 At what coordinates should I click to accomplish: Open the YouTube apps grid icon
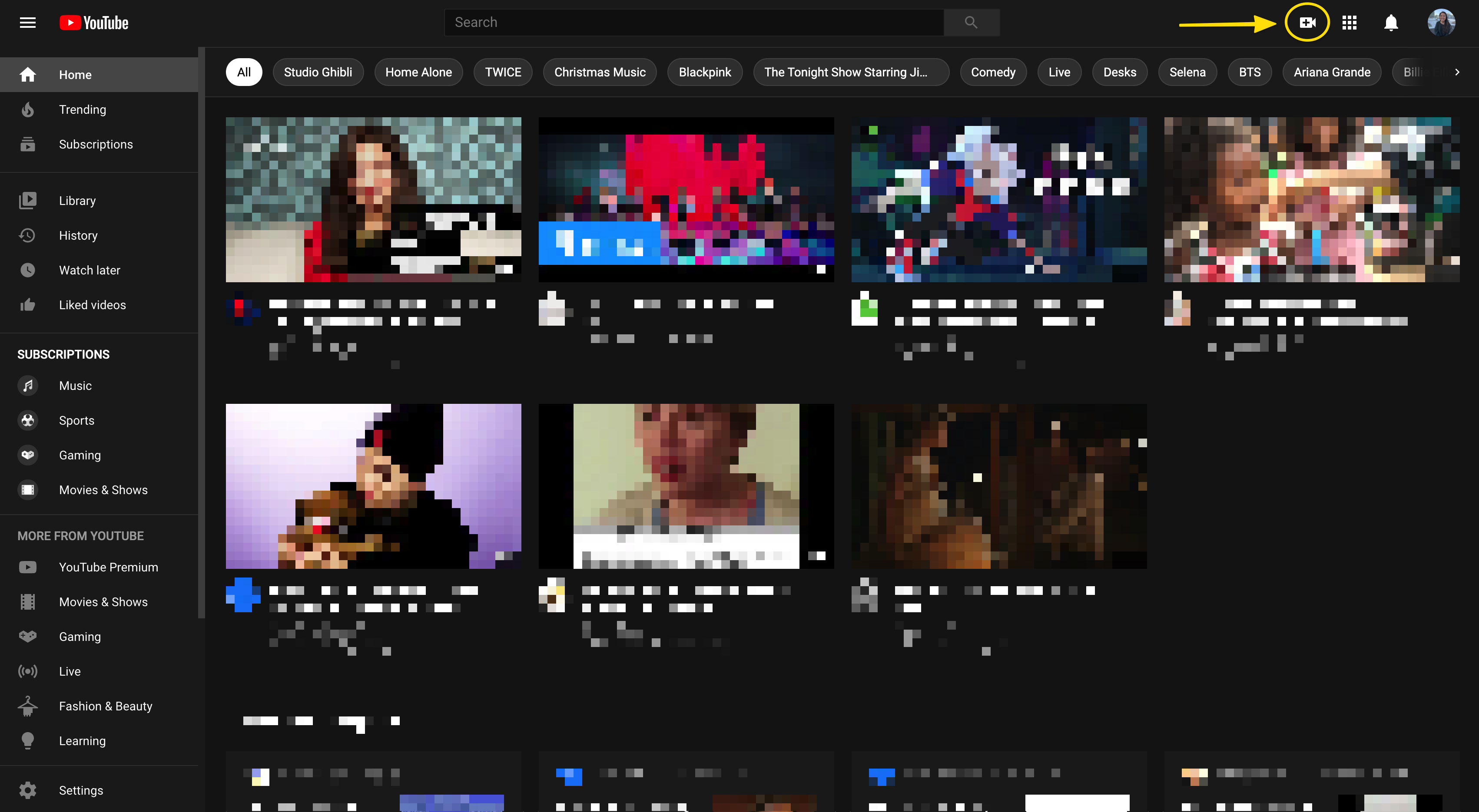1349,23
